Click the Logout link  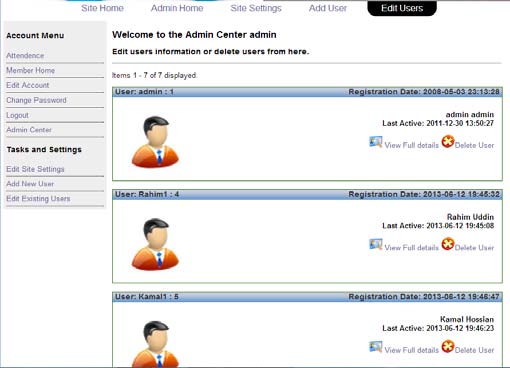[17, 115]
